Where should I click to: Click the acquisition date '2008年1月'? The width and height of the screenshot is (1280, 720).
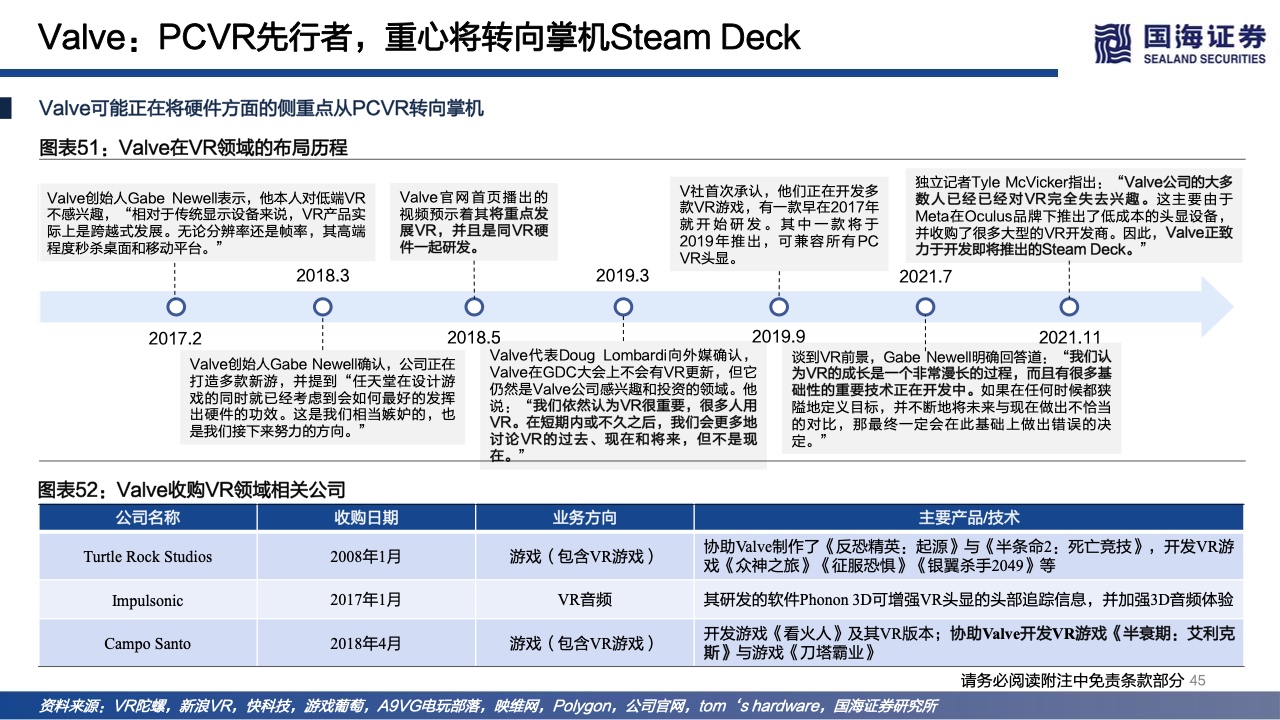pos(366,557)
